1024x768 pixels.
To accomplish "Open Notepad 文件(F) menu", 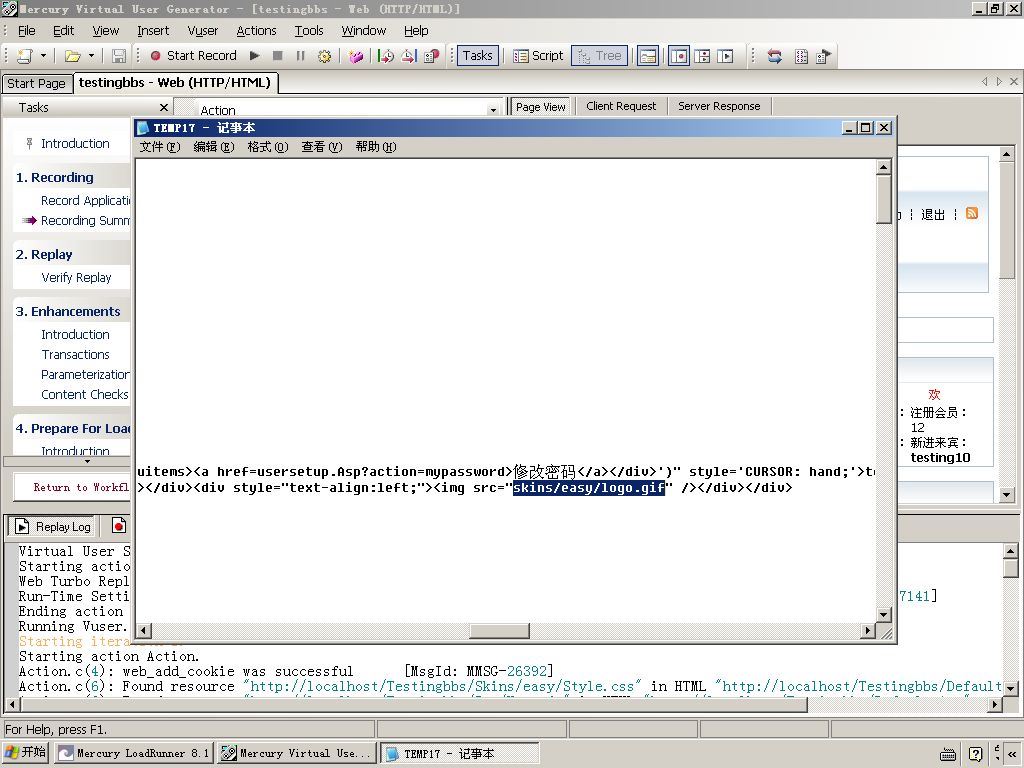I will [x=159, y=147].
